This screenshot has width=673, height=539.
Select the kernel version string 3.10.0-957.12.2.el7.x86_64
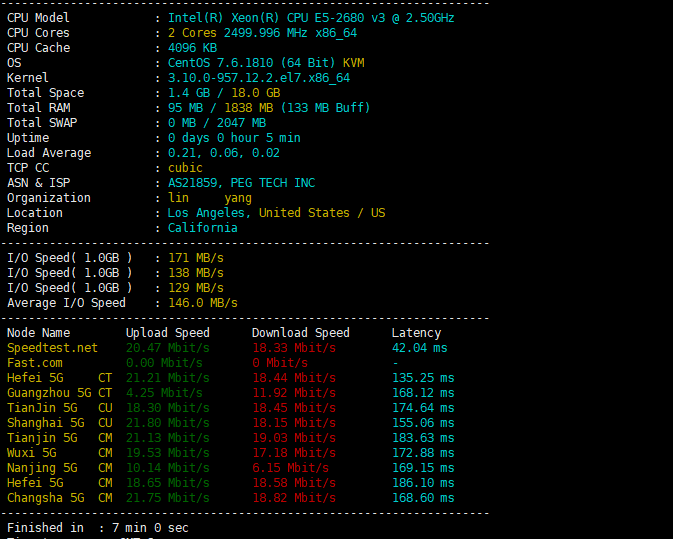(x=259, y=78)
